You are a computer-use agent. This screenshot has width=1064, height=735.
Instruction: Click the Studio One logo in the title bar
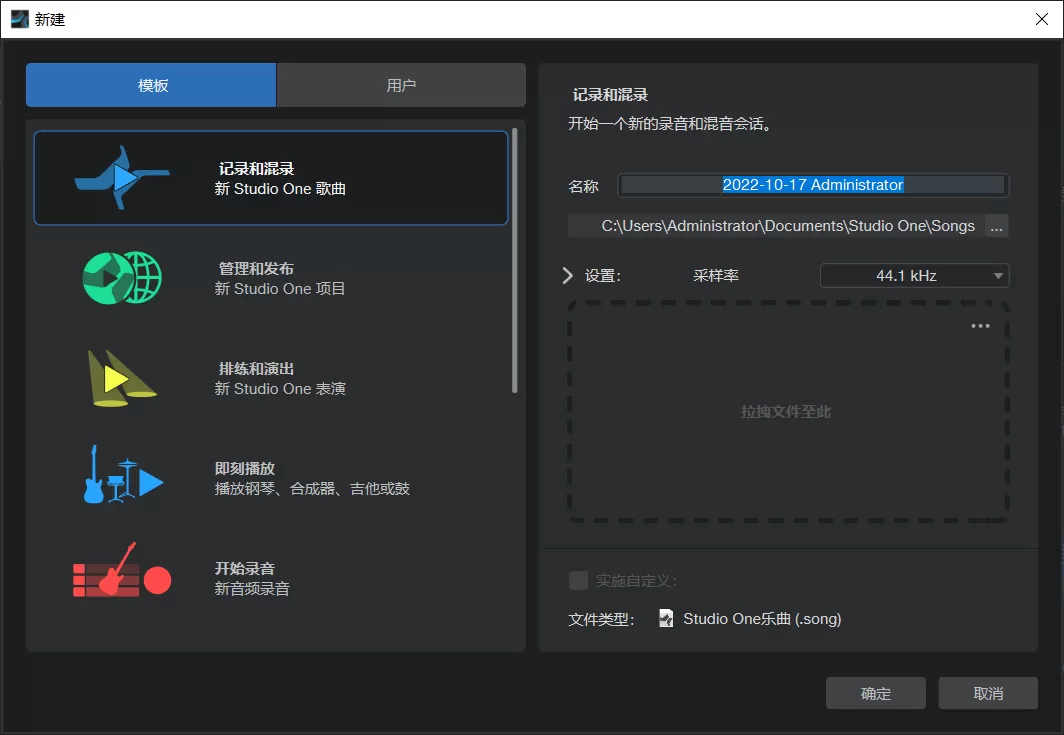coord(17,18)
